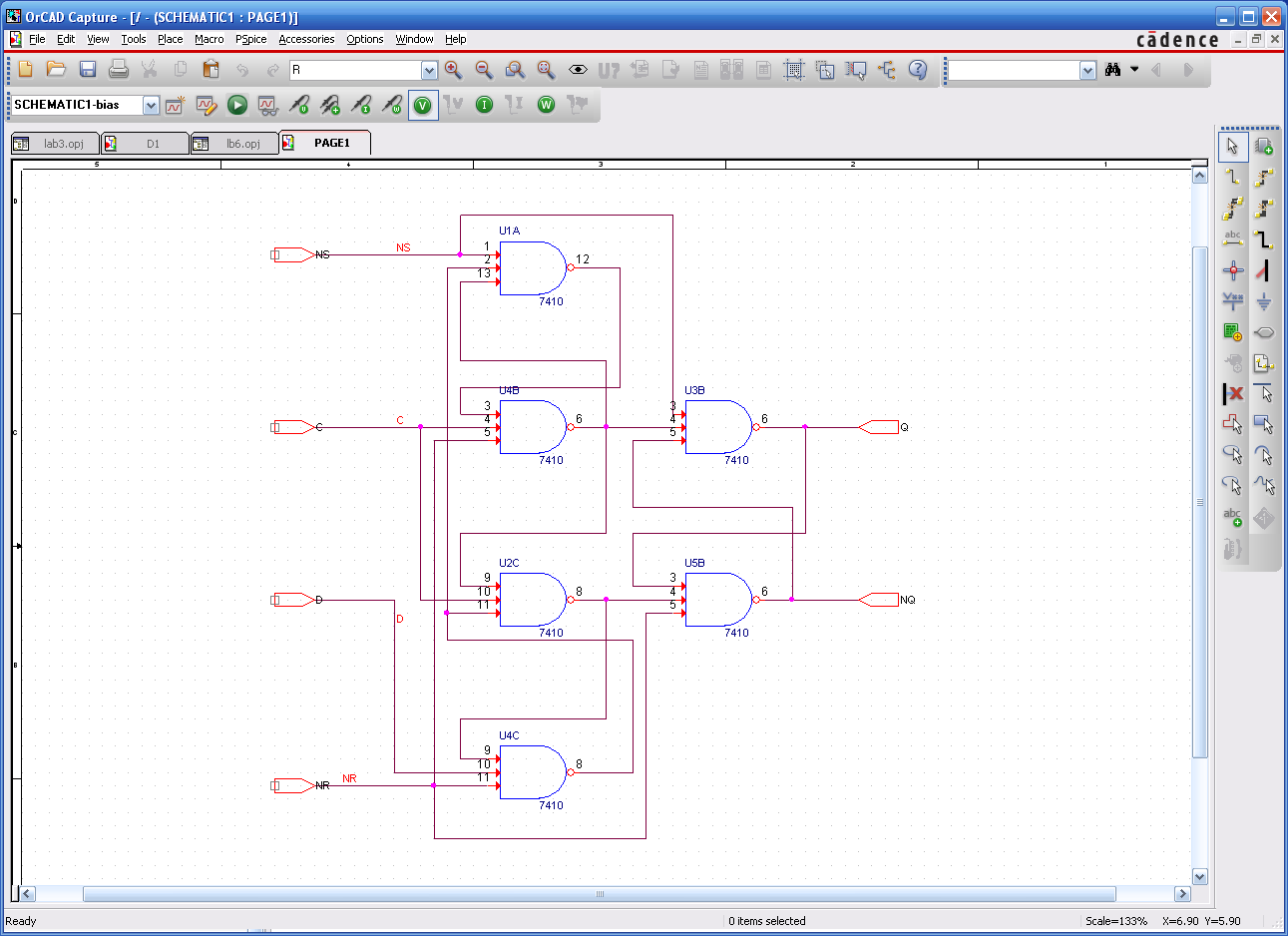This screenshot has width=1288, height=936.
Task: Open search options arrow next to binoculars
Action: point(1134,70)
